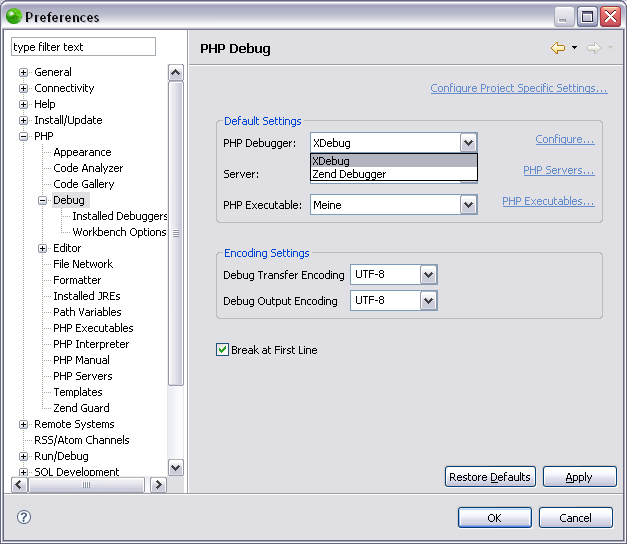
Task: Click the back navigation arrow icon
Action: [x=557, y=48]
